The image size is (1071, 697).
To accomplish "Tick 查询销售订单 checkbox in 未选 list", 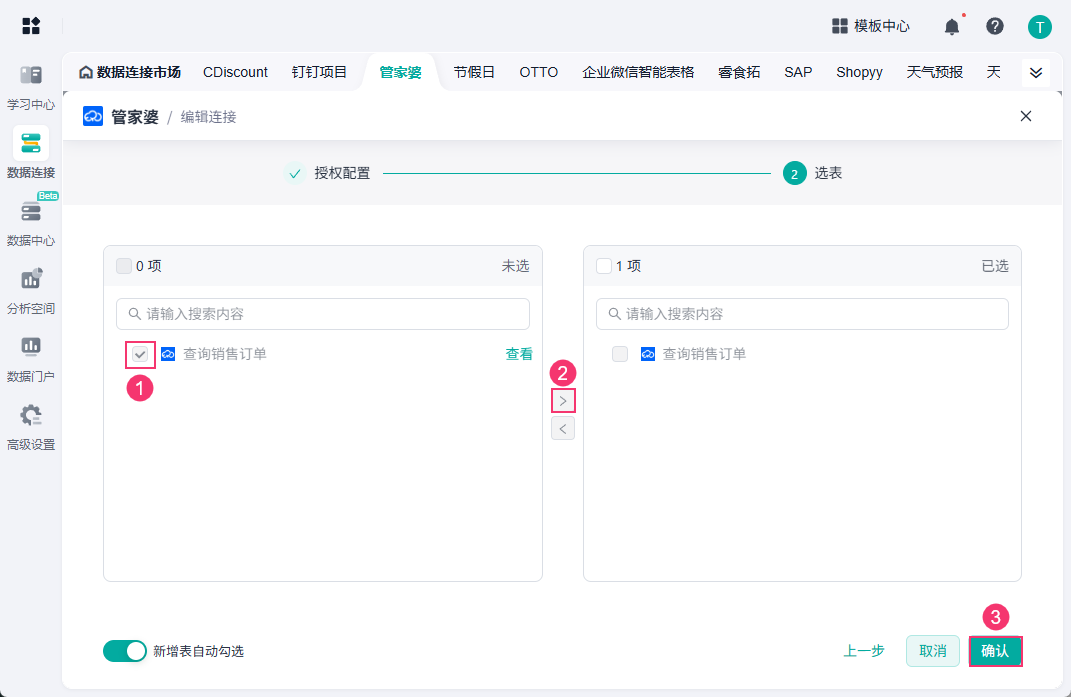I will tap(140, 354).
